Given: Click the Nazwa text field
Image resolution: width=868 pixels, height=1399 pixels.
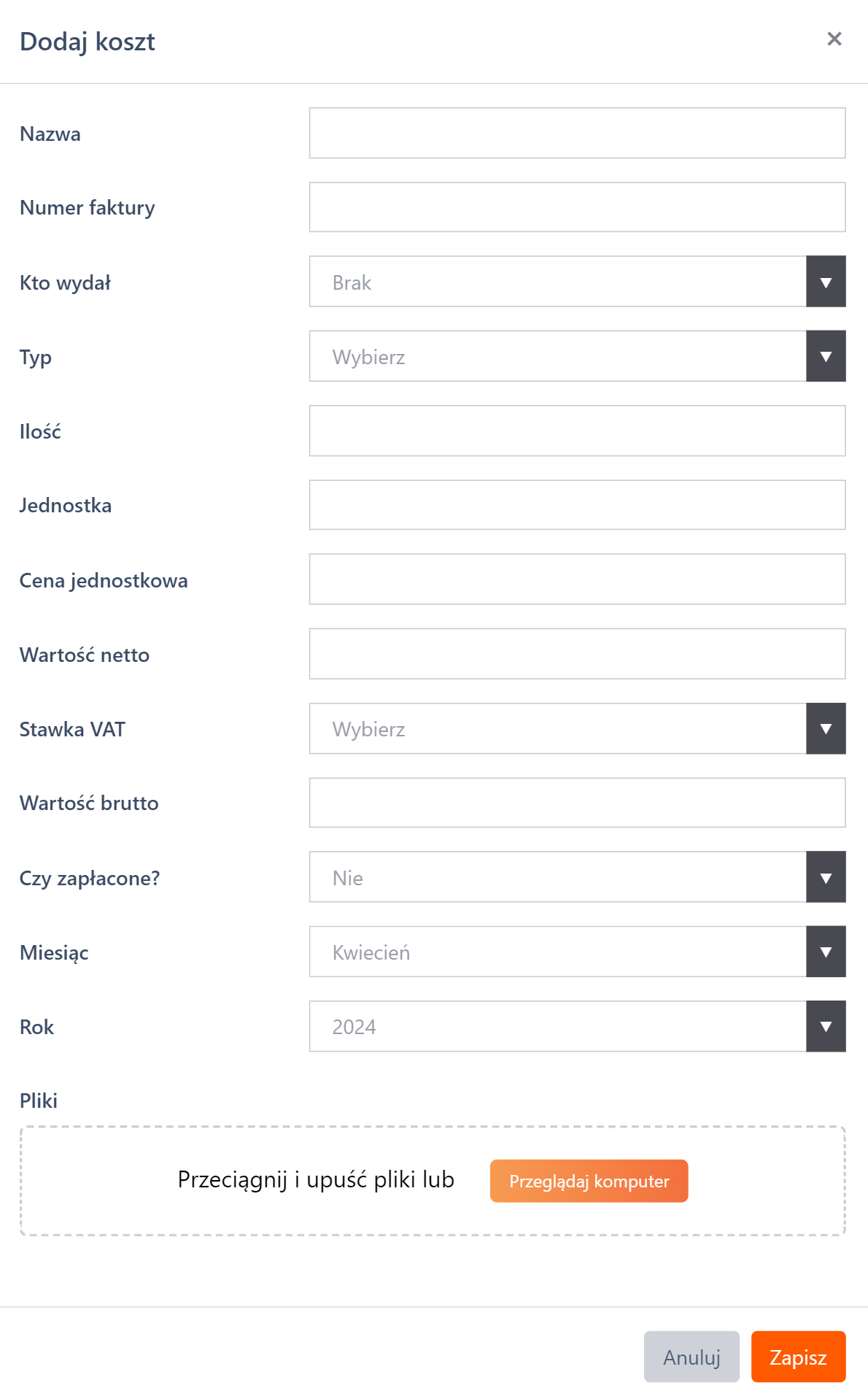Looking at the screenshot, I should click(x=577, y=134).
